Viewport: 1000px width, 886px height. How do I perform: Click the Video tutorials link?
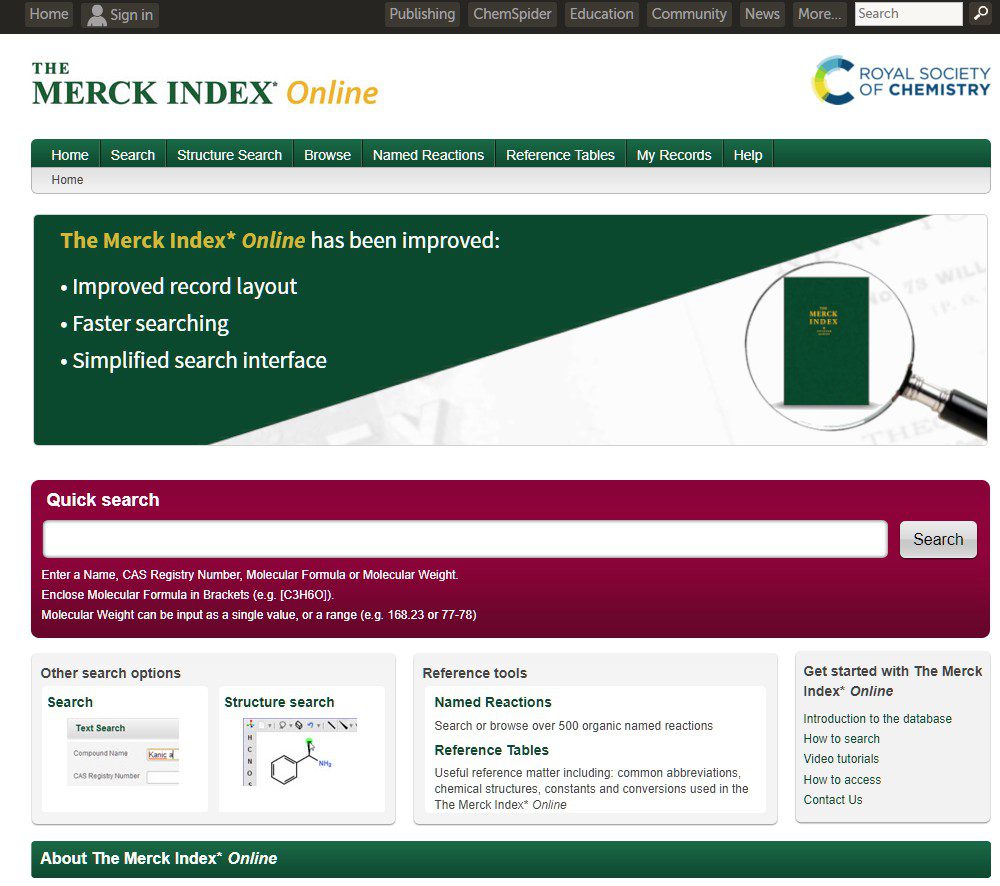(841, 759)
